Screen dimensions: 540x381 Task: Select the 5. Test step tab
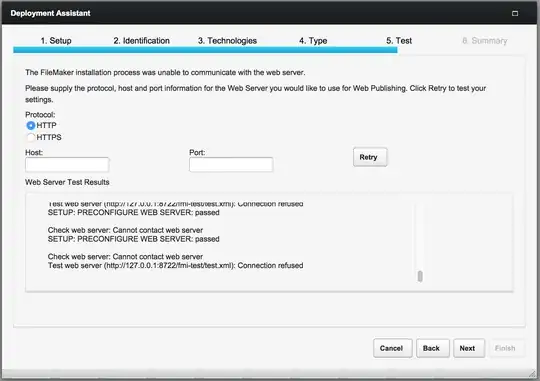coord(399,41)
